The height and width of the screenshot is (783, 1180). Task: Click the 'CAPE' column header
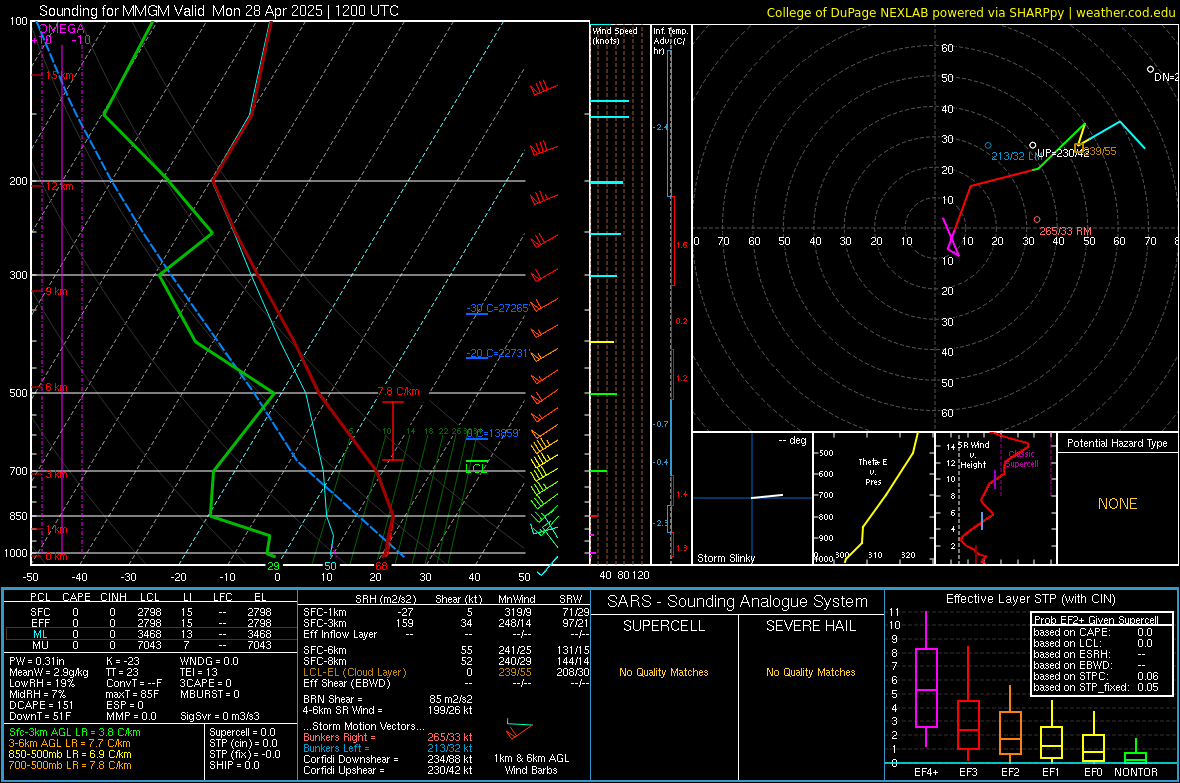click(76, 597)
